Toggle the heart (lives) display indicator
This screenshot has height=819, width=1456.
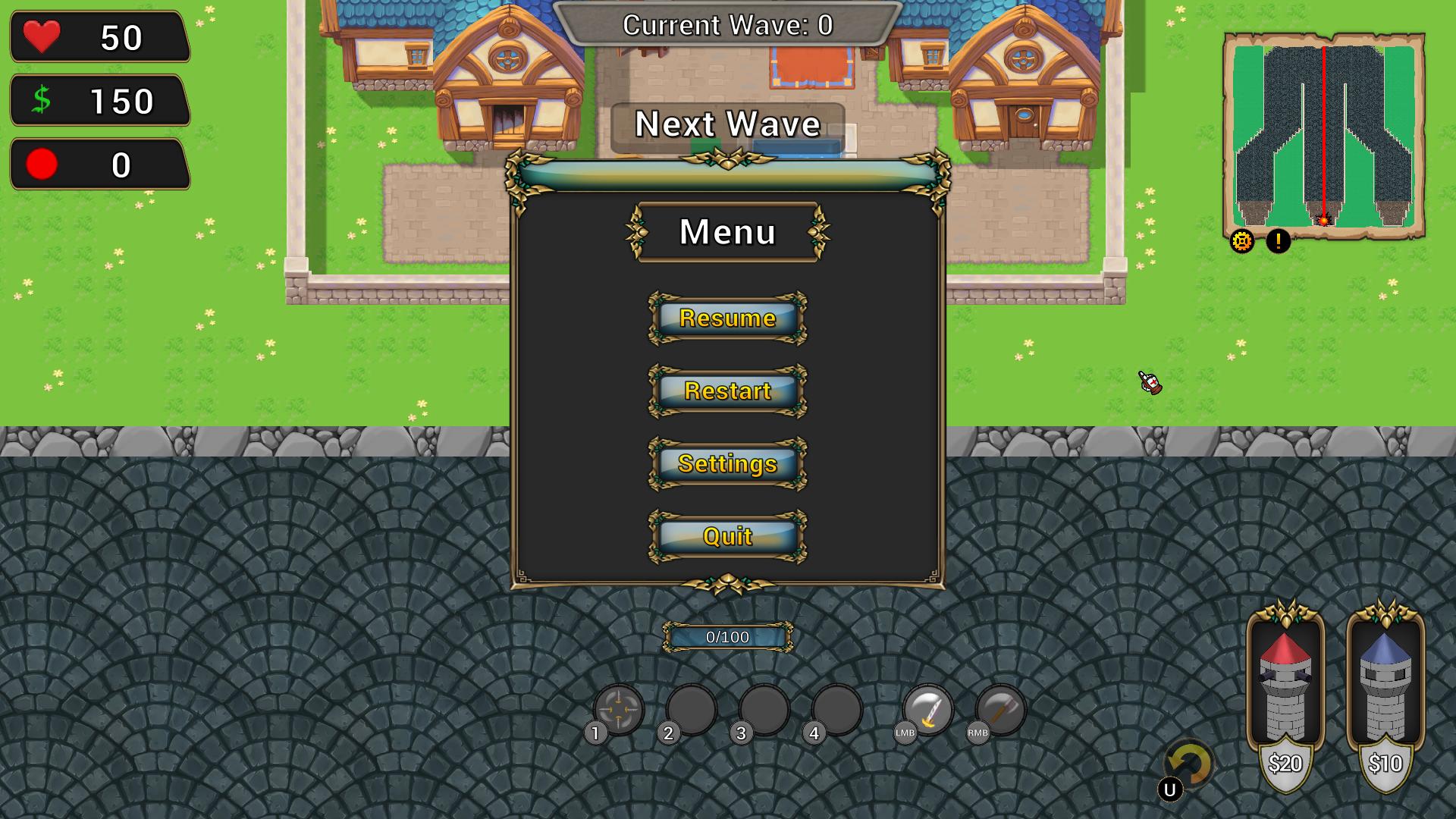97,37
